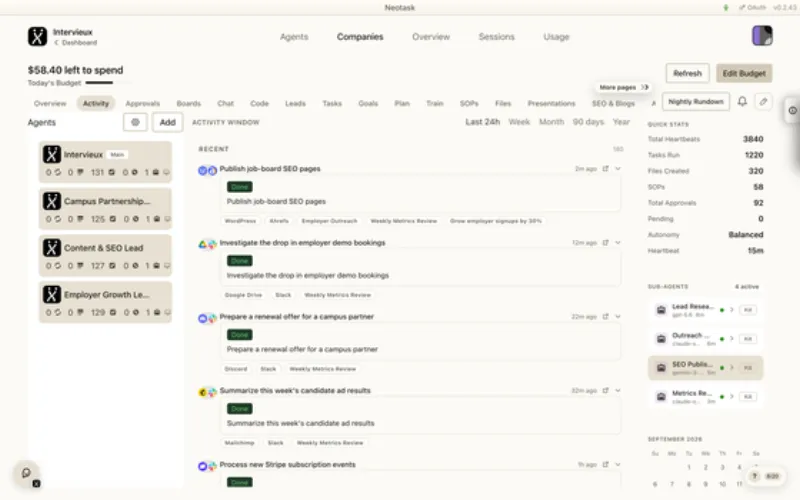Open the agents settings gear next to Add
Image resolution: width=800 pixels, height=500 pixels.
point(135,122)
